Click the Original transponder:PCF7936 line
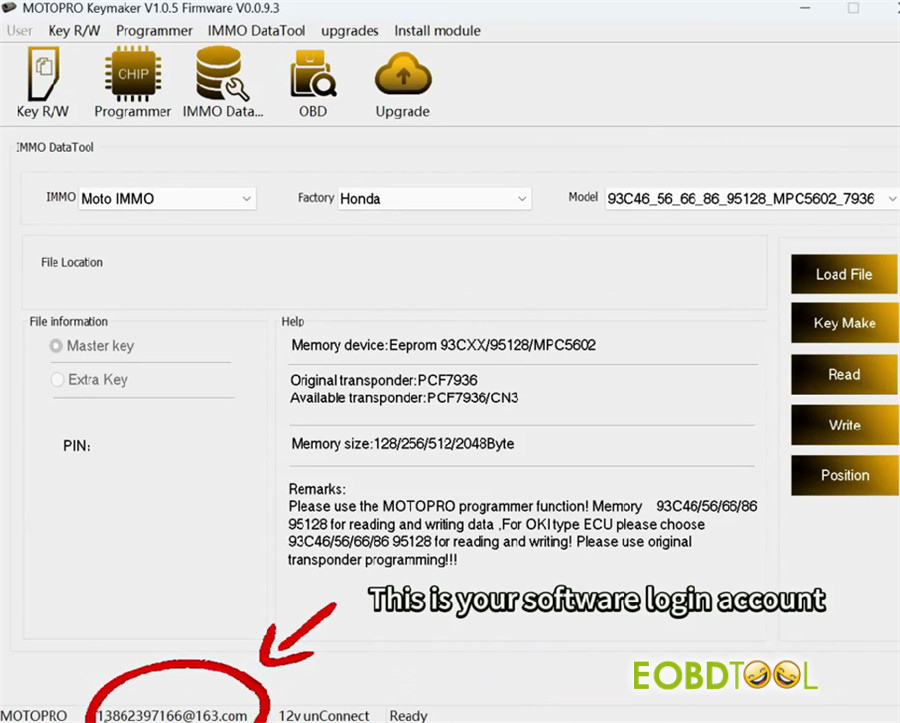Image resolution: width=900 pixels, height=723 pixels. click(x=383, y=380)
